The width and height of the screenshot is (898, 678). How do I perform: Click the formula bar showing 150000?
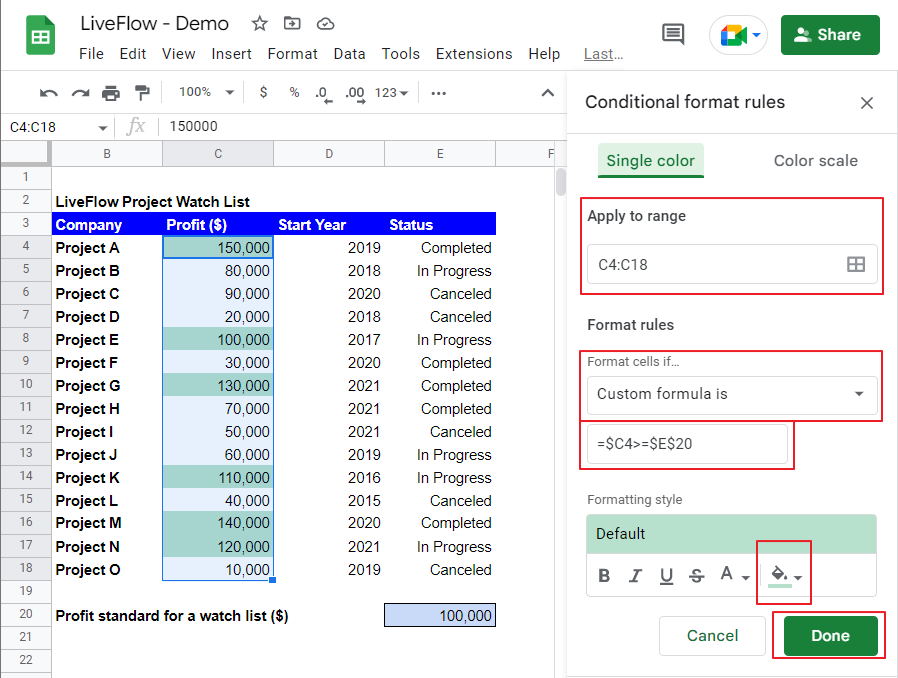coord(361,127)
